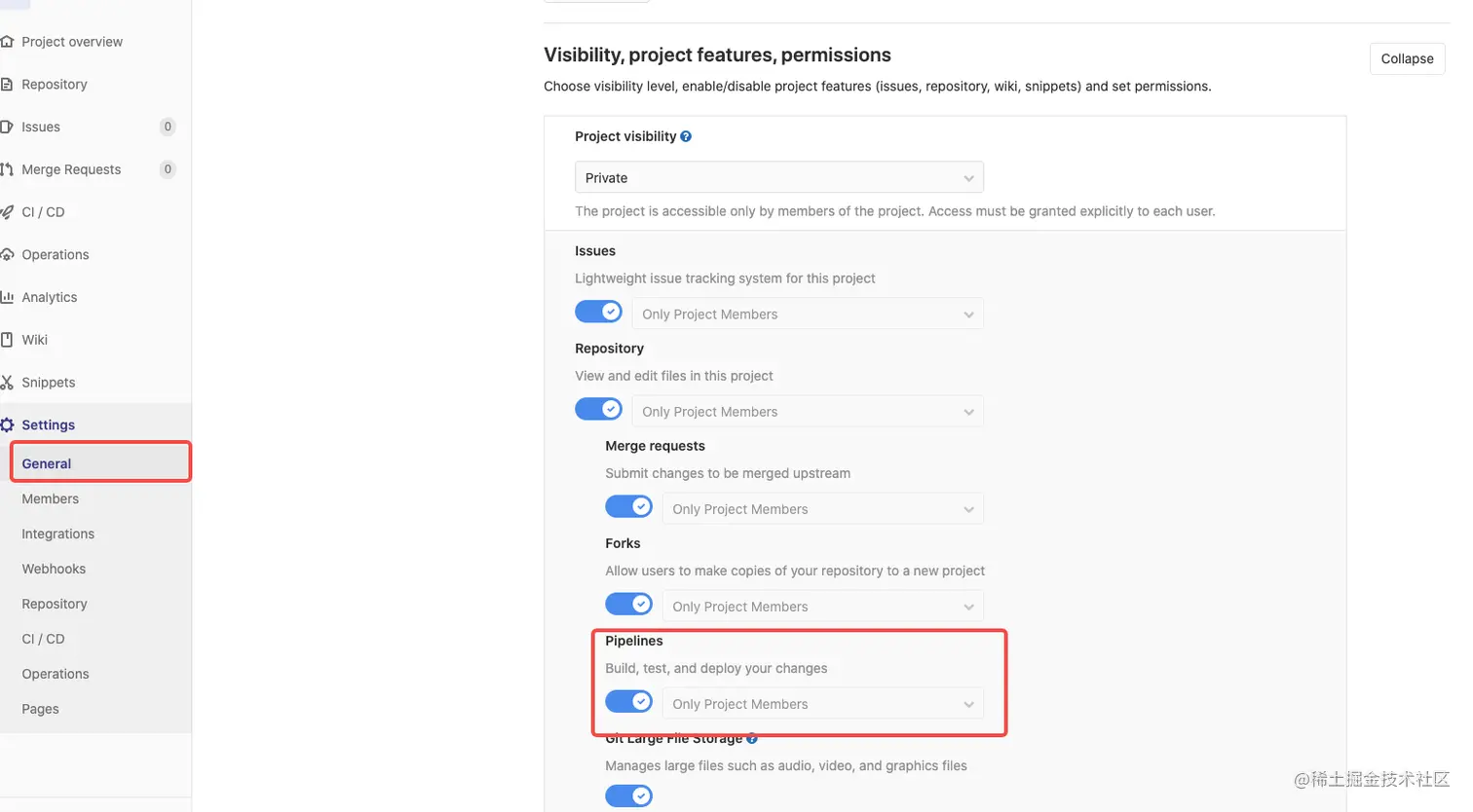Open the Merge requests access dropdown
The width and height of the screenshot is (1473, 812).
(x=822, y=509)
